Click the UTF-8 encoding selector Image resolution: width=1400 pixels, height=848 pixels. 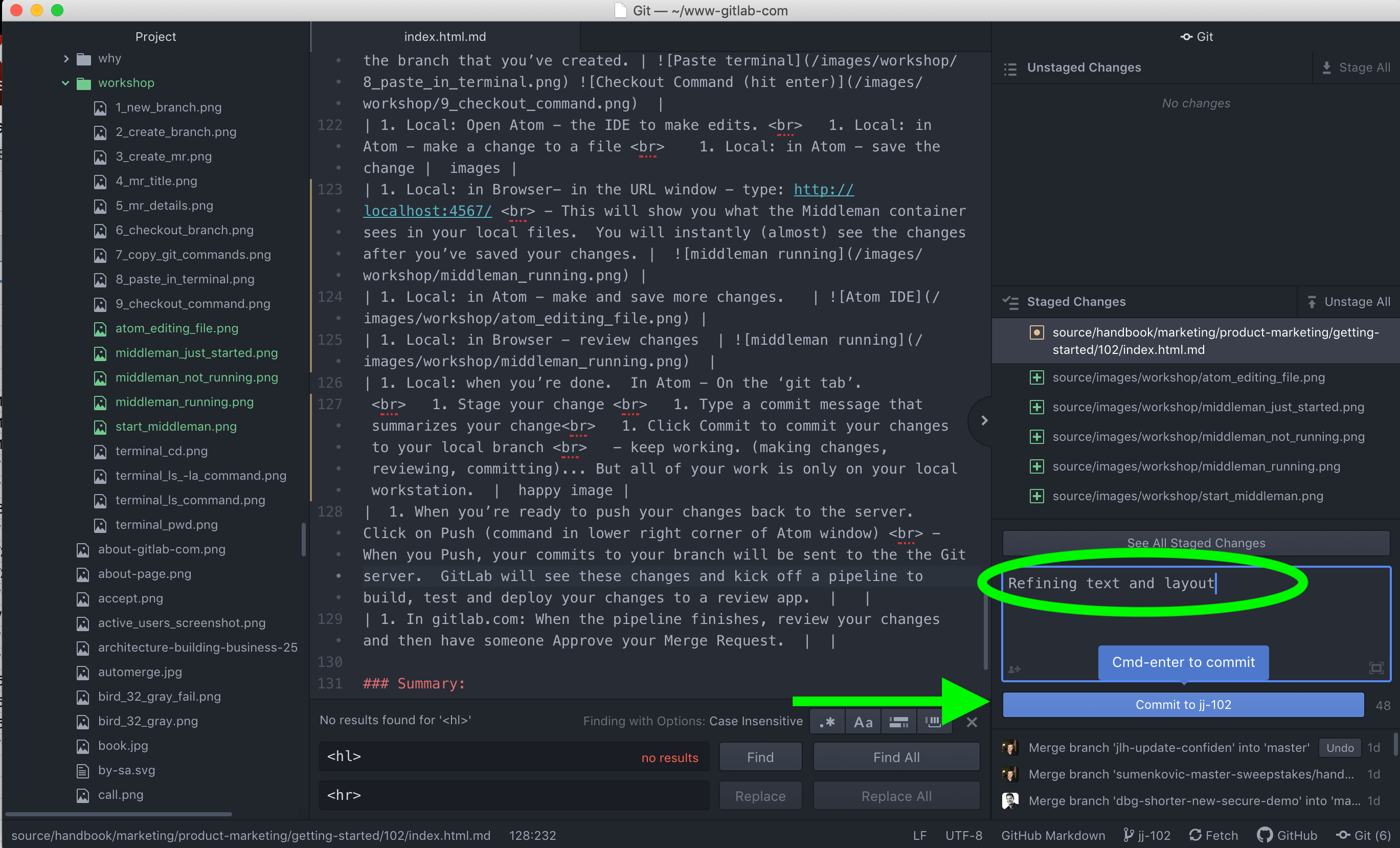click(963, 836)
